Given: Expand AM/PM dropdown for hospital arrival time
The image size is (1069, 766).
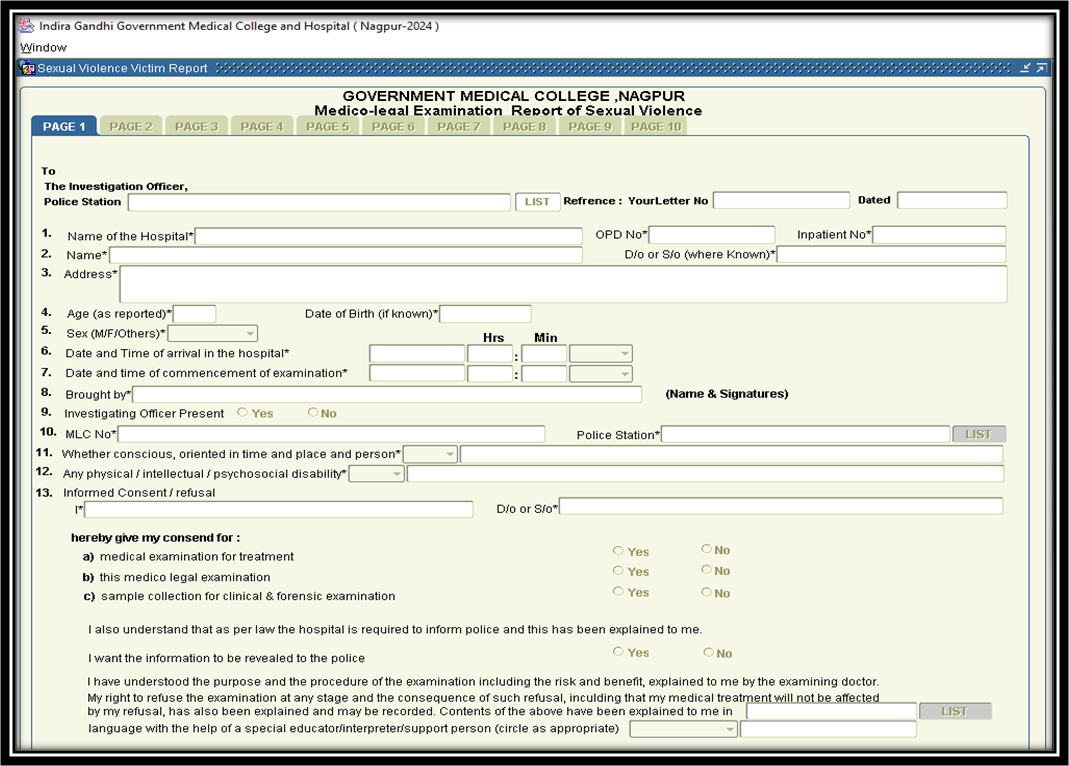Looking at the screenshot, I should [x=601, y=354].
